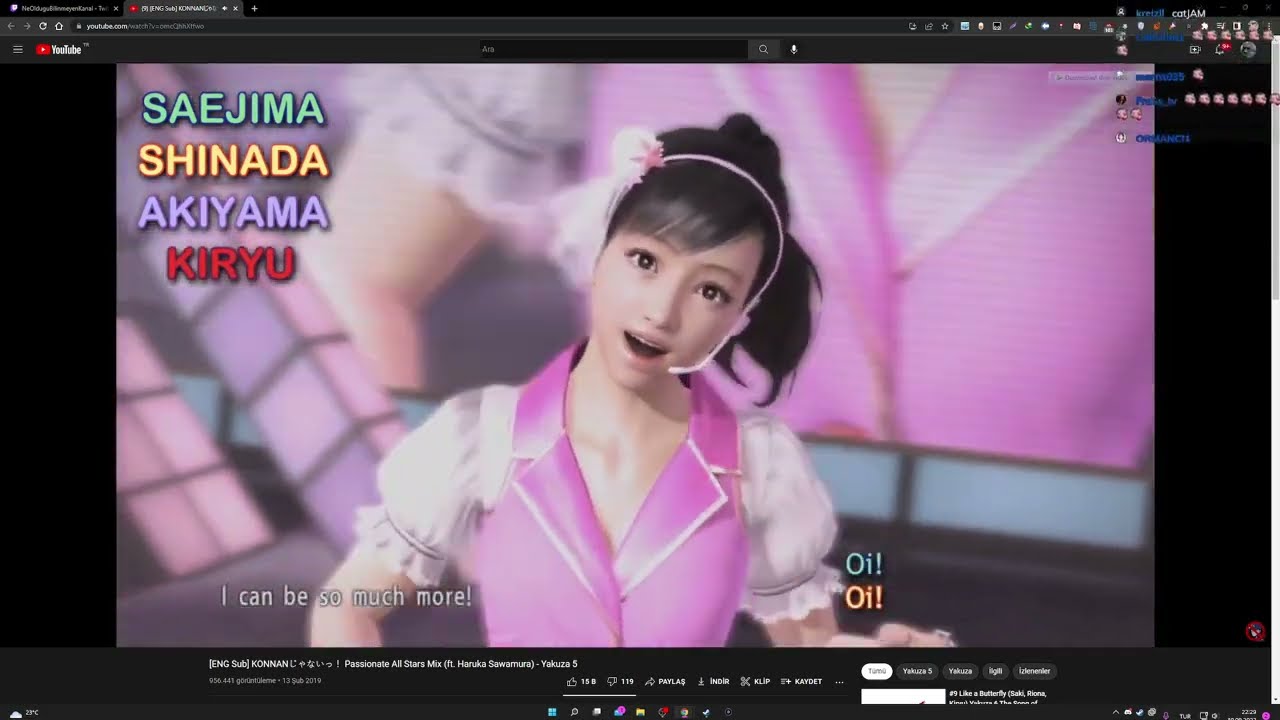
Task: Click the KAYDET save button
Action: point(801,681)
